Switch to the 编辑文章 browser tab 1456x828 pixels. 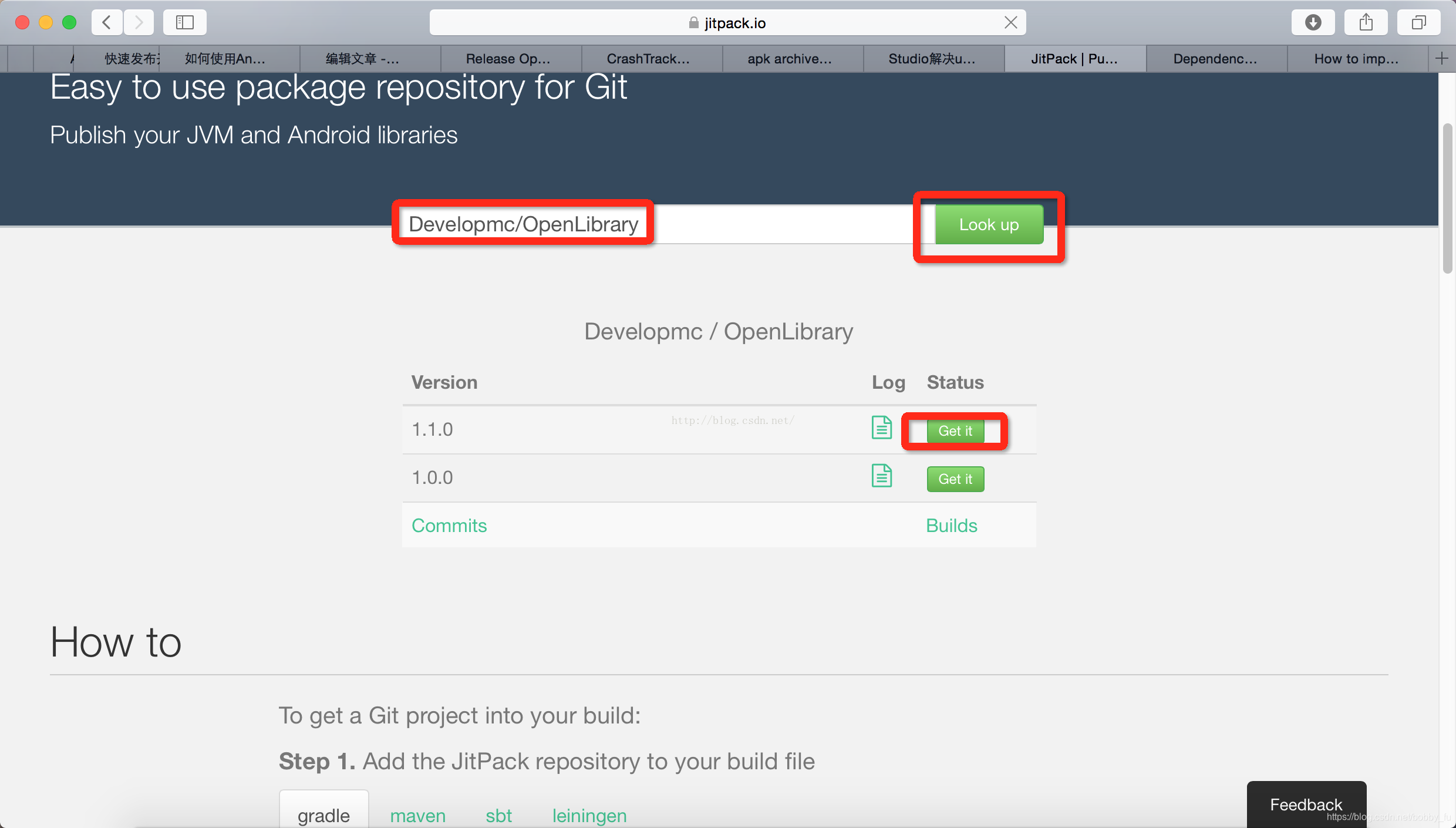coord(370,58)
